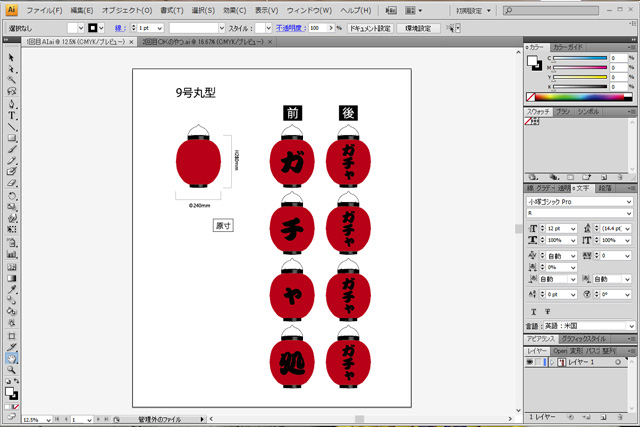
Task: Select the Eyedropper tool
Action: click(11, 289)
